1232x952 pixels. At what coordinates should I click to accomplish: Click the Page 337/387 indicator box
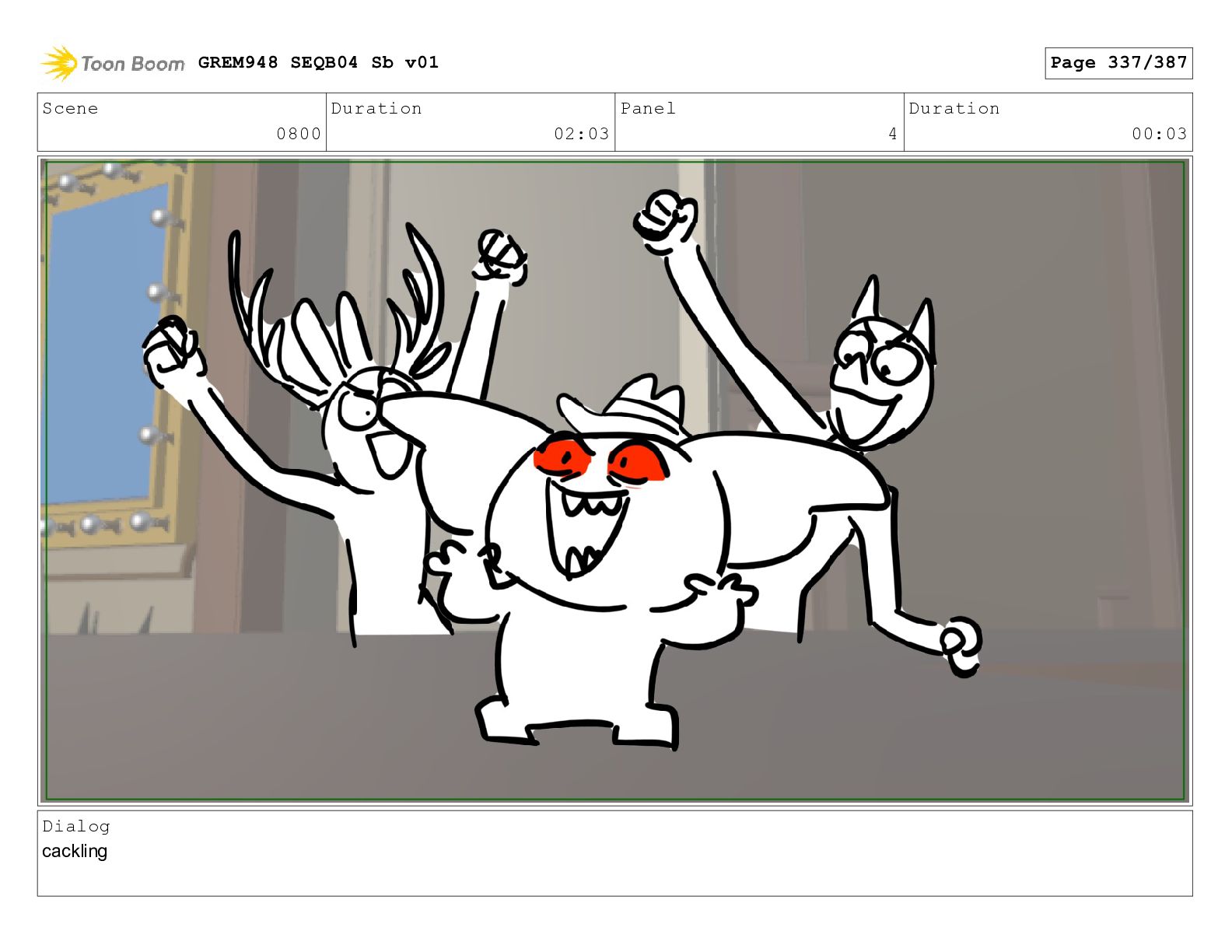pyautogui.click(x=1118, y=63)
